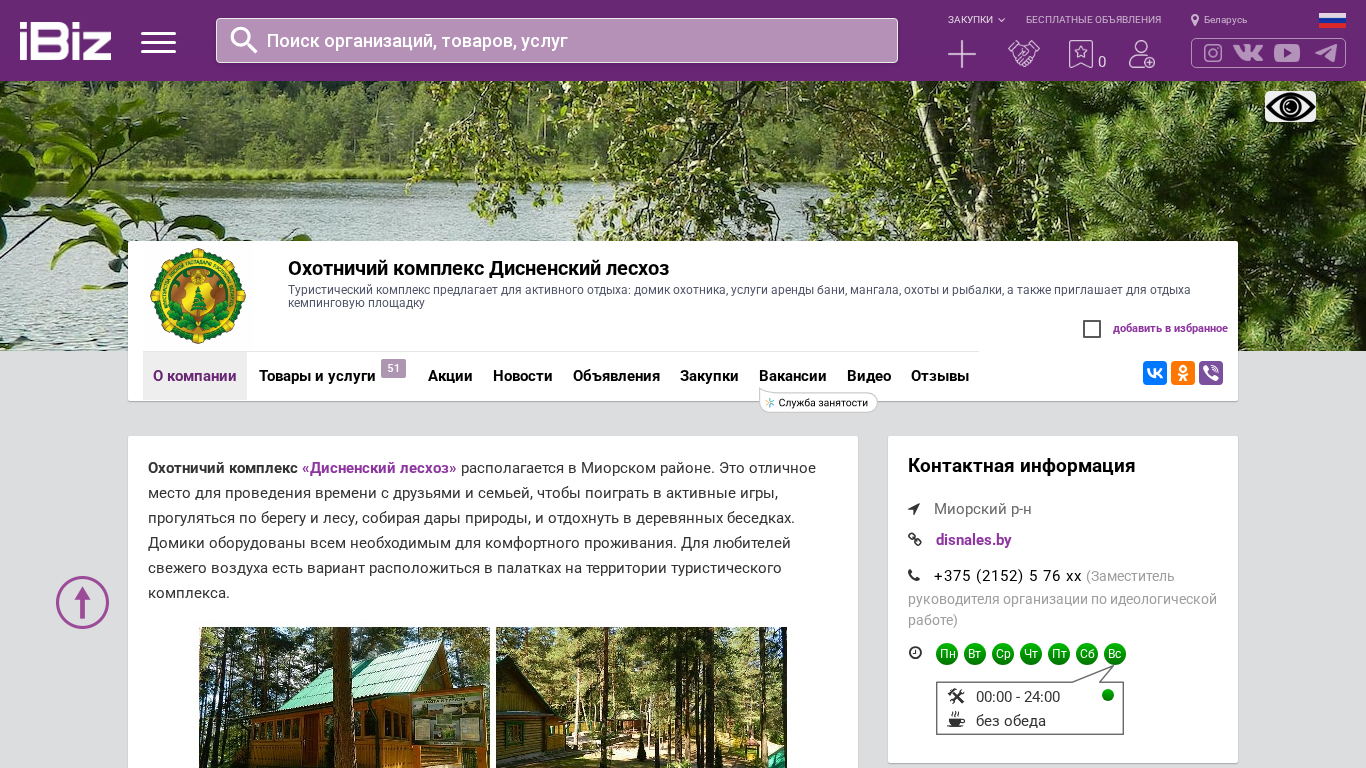Viewport: 1366px width, 768px height.
Task: Open the Беларусь region selector
Action: pyautogui.click(x=1219, y=20)
